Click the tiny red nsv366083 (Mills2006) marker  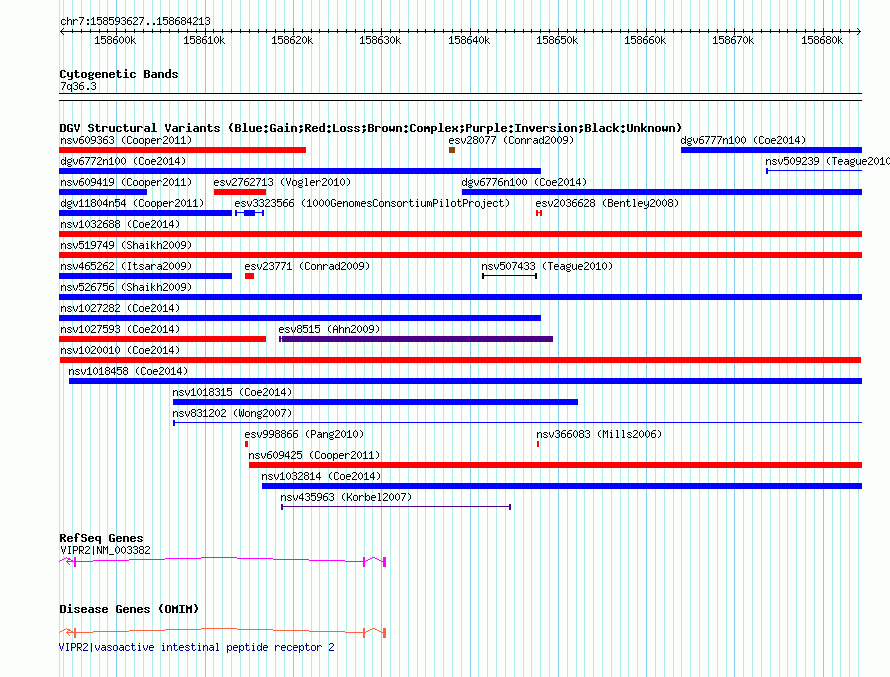[538, 444]
